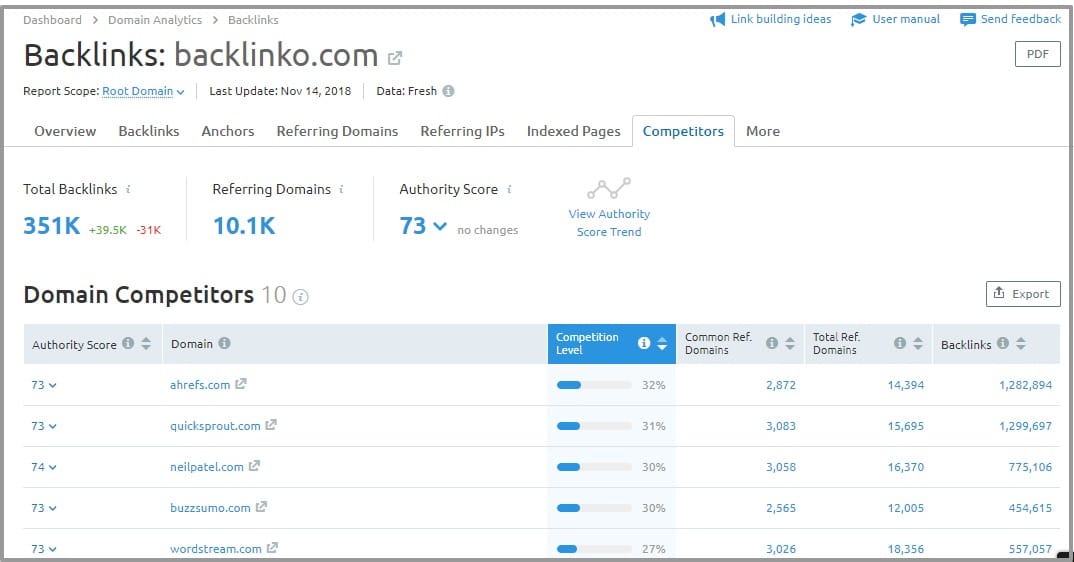Switch to the Overview tab
Image resolution: width=1074 pixels, height=562 pixels.
tap(65, 131)
